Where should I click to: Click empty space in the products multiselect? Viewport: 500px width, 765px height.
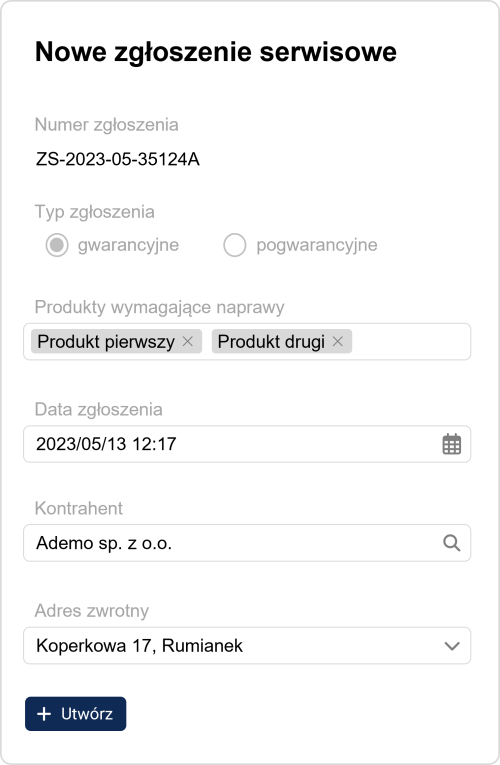(410, 342)
